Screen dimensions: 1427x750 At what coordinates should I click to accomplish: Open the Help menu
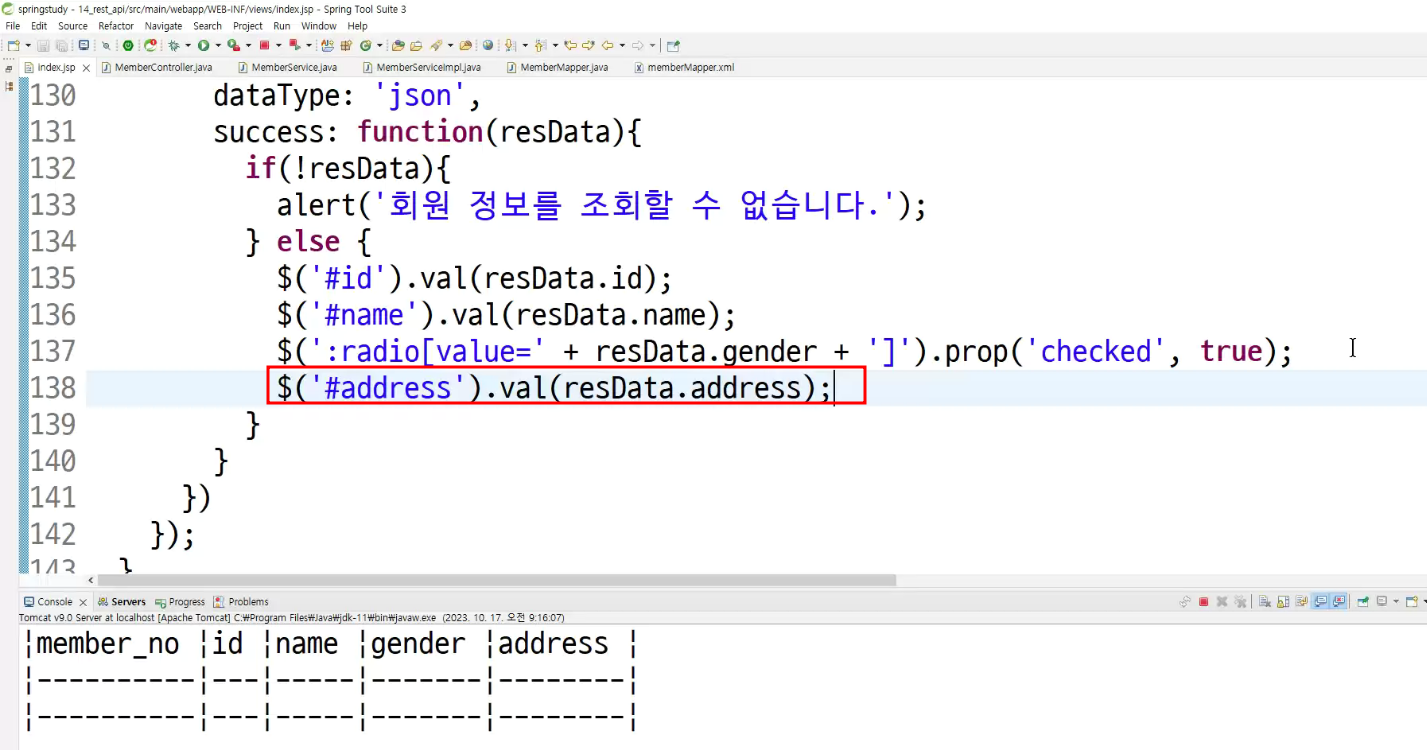[358, 26]
